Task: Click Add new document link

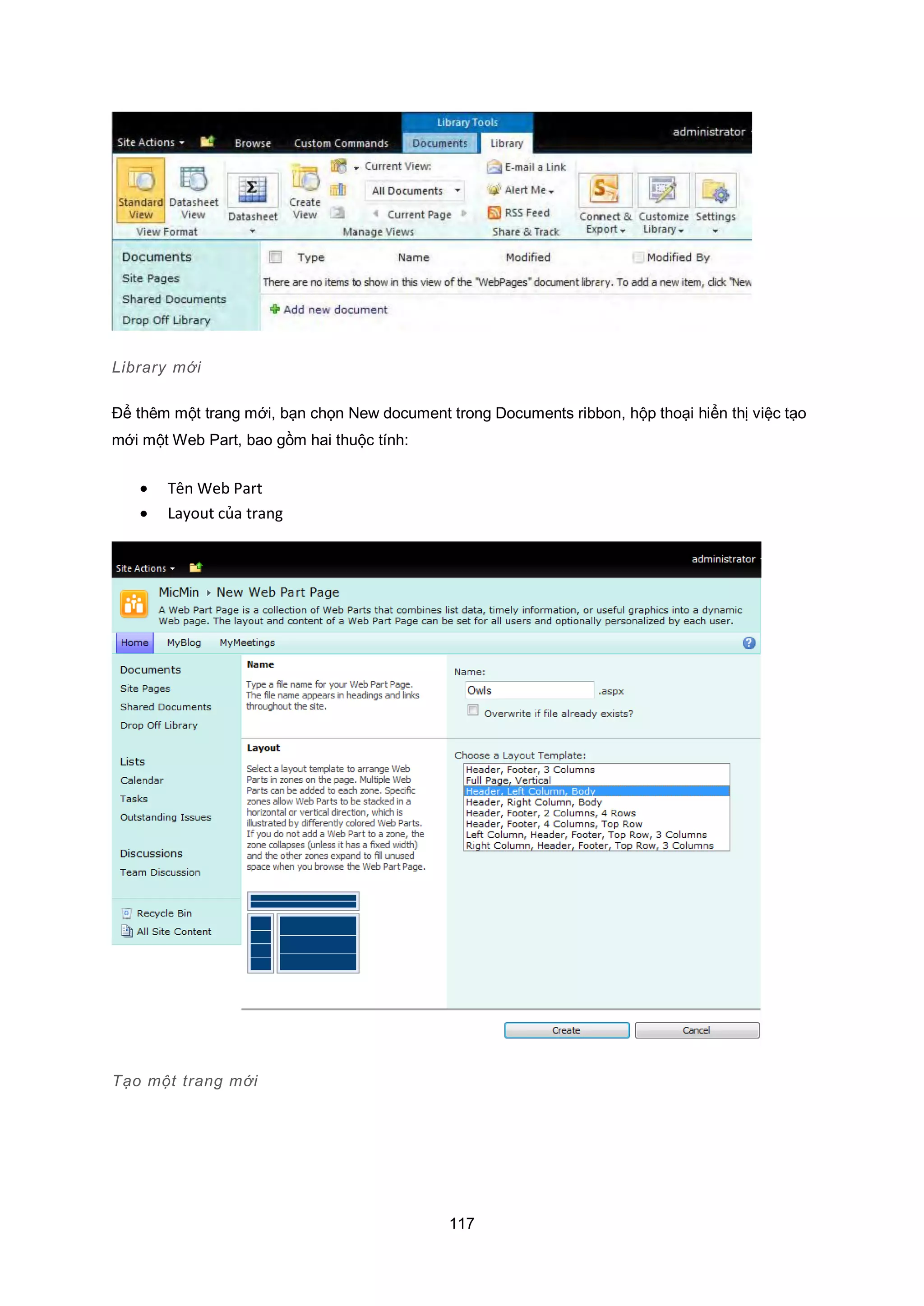Action: (335, 309)
